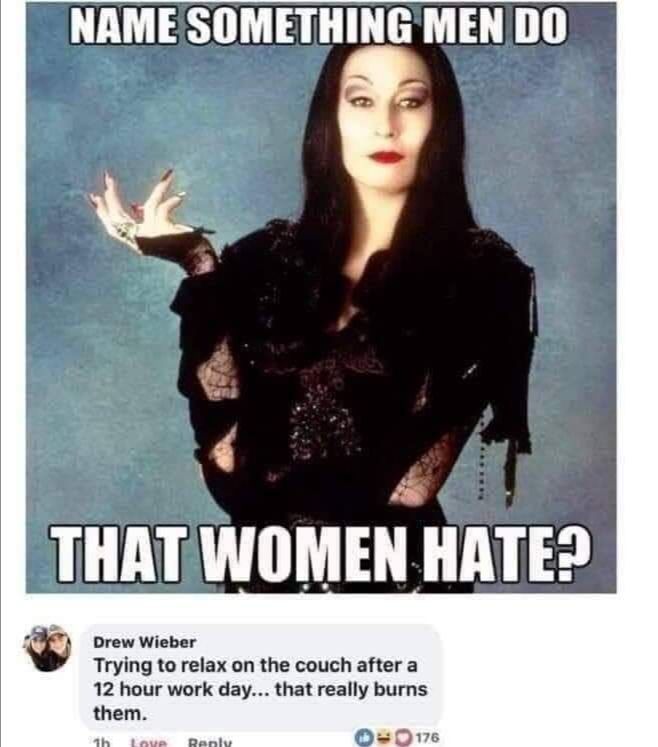Click the blue thumbs-up Like reaction icon

point(363,737)
